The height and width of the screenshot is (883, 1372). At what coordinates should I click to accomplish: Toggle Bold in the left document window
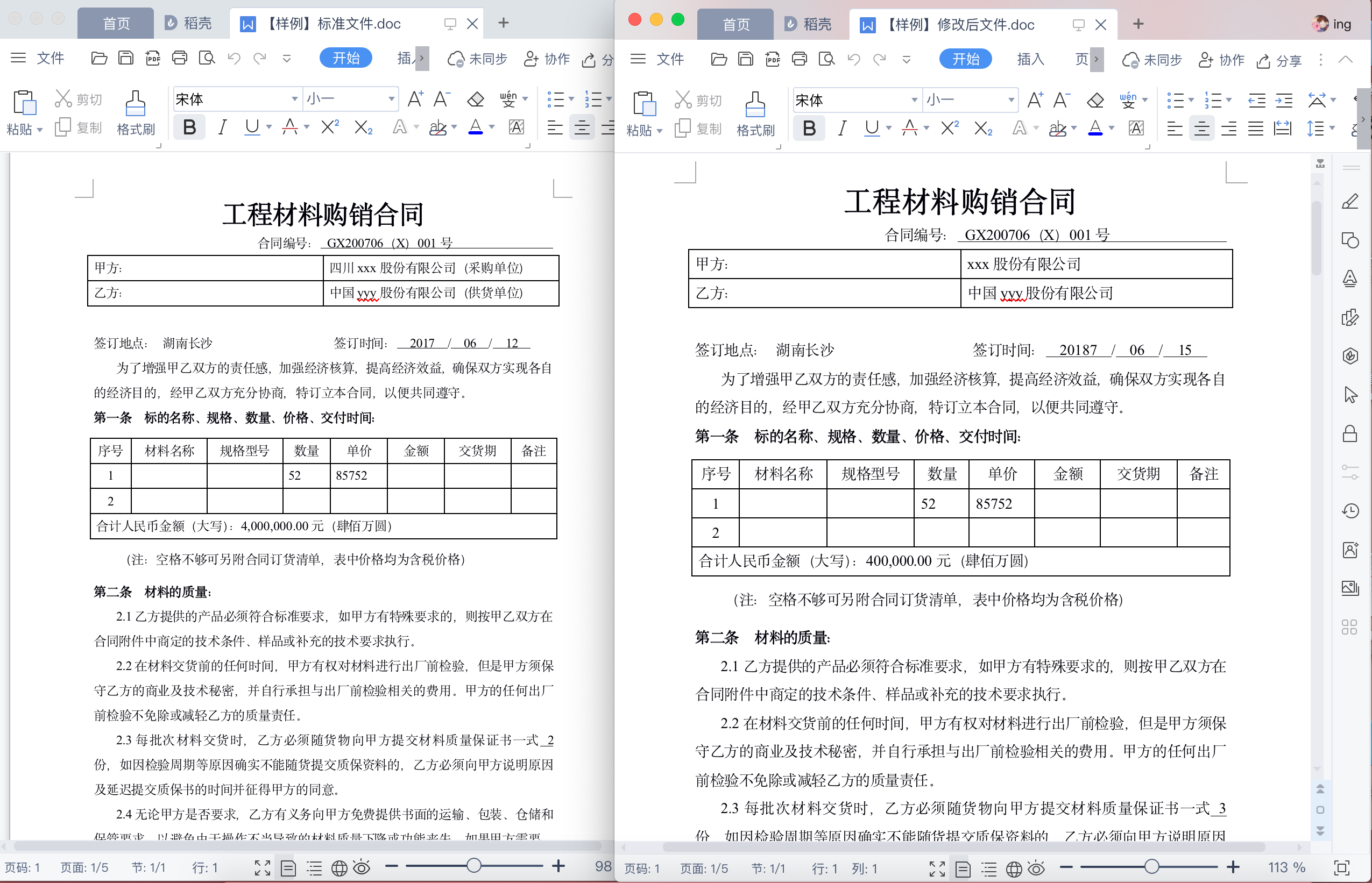click(x=189, y=127)
